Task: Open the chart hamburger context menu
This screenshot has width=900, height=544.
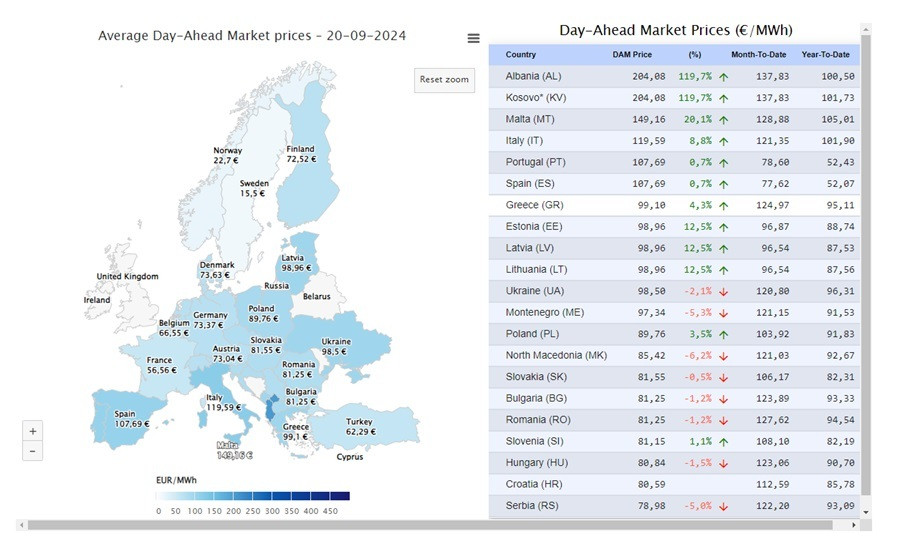Action: pyautogui.click(x=474, y=38)
